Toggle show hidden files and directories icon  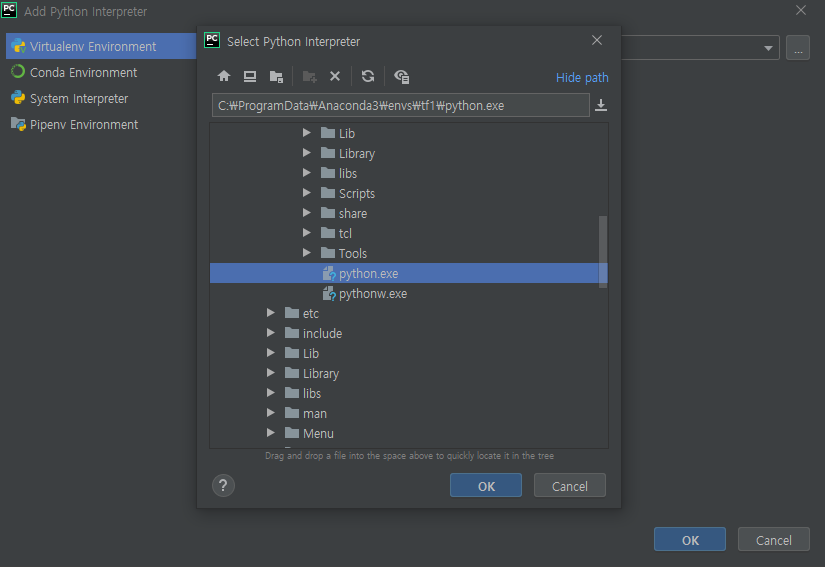coord(401,77)
